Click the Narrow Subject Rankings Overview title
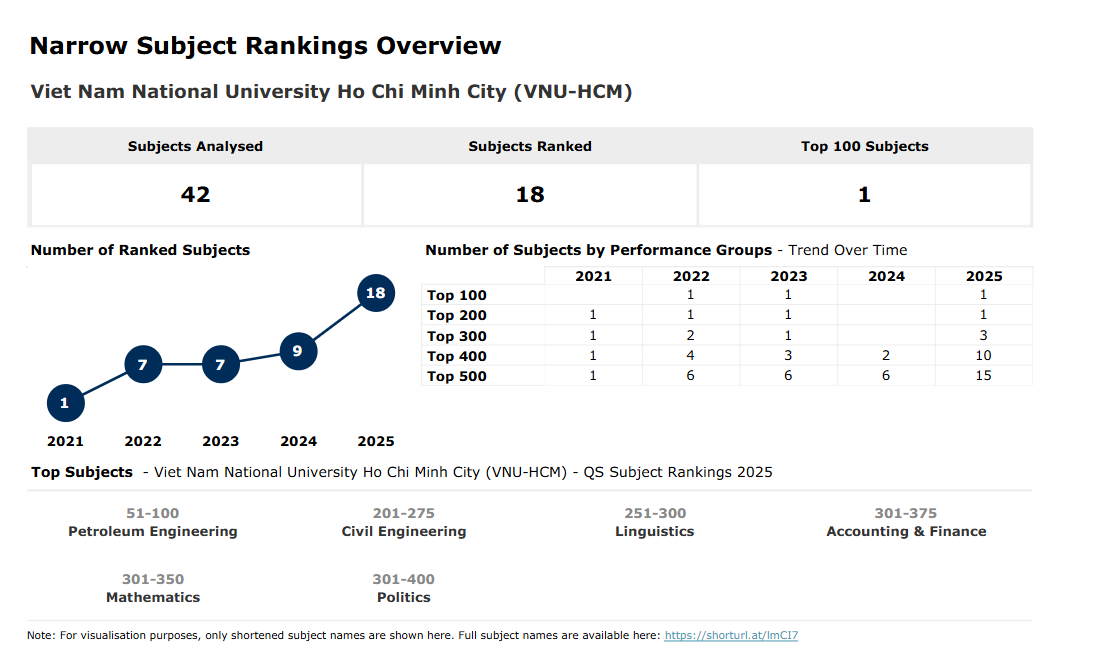This screenshot has width=1108, height=654. [266, 45]
